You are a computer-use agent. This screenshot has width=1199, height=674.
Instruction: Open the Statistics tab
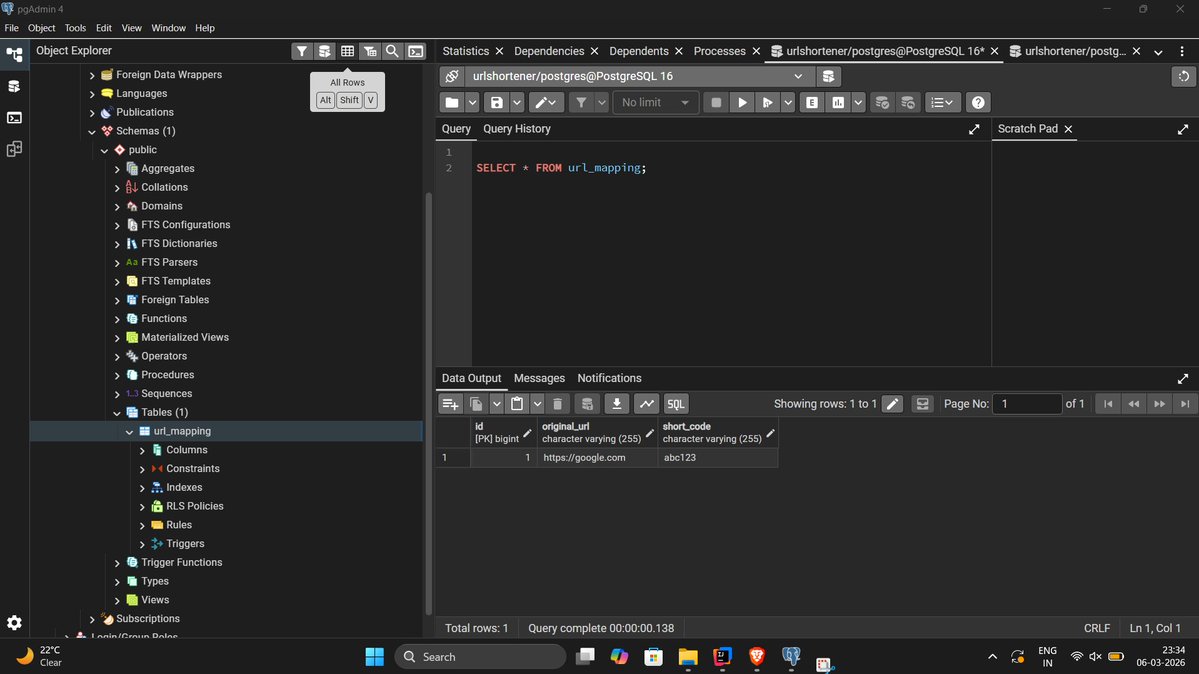(x=466, y=51)
